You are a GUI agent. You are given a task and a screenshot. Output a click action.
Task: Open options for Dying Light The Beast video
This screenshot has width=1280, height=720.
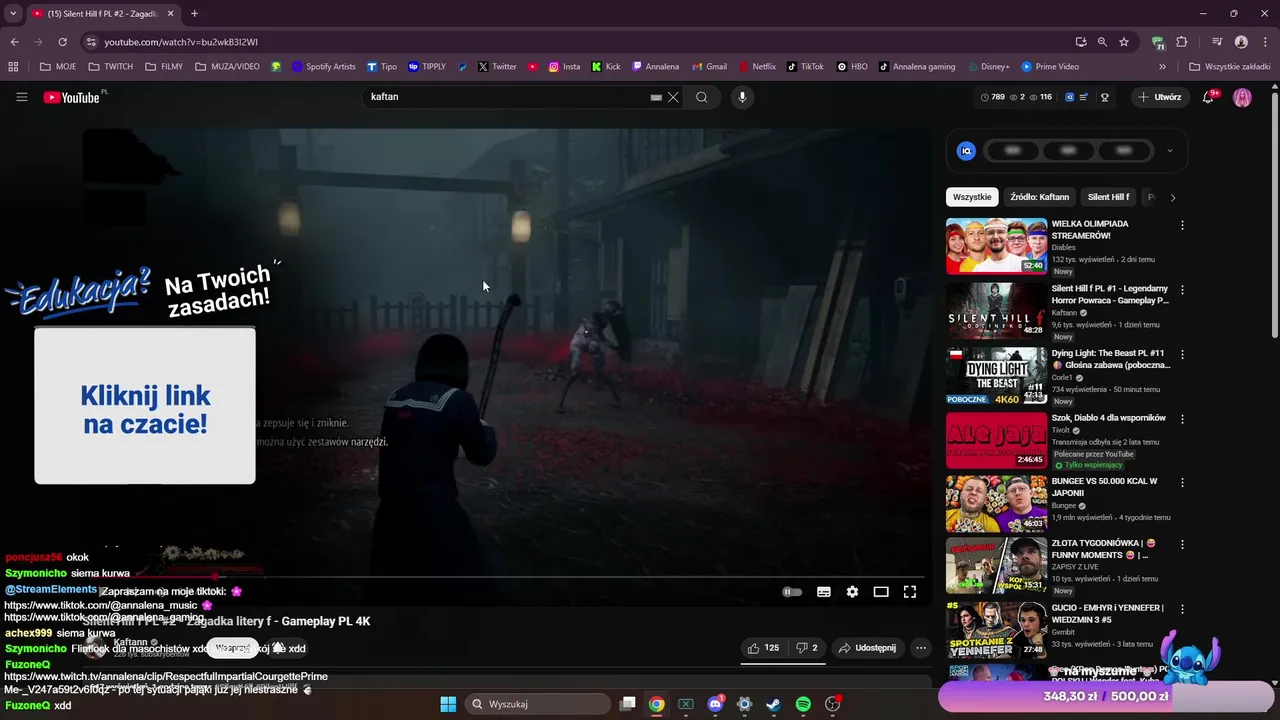point(1182,354)
